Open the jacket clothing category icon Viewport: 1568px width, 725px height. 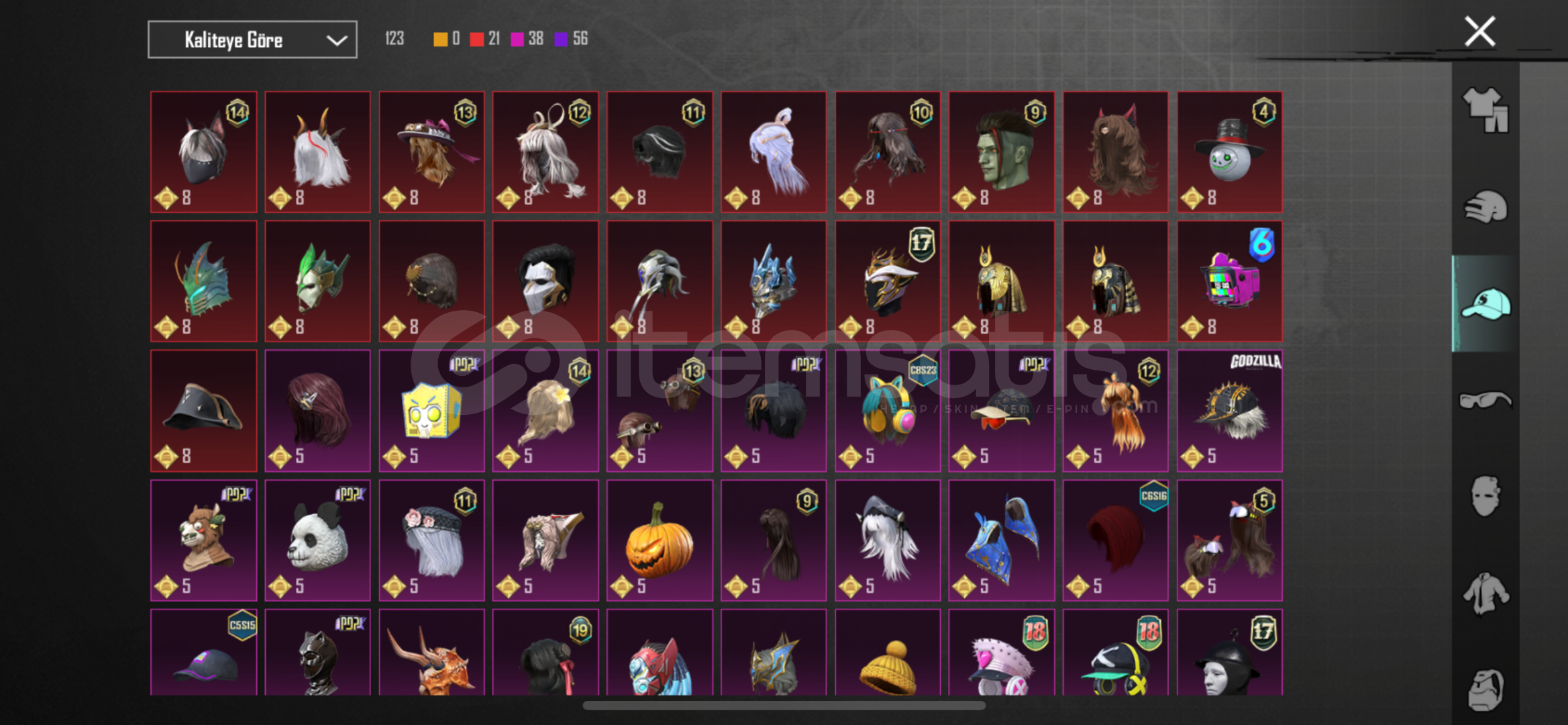1485,593
